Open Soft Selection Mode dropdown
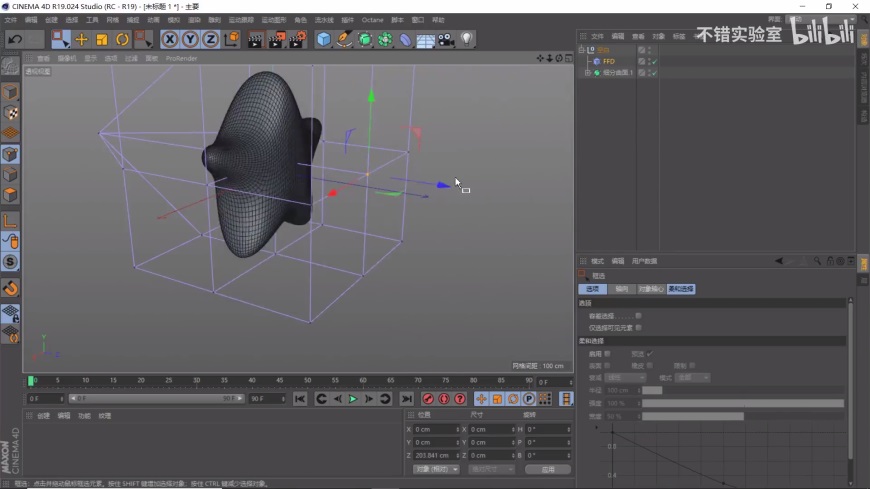This screenshot has width=870, height=489. [692, 377]
